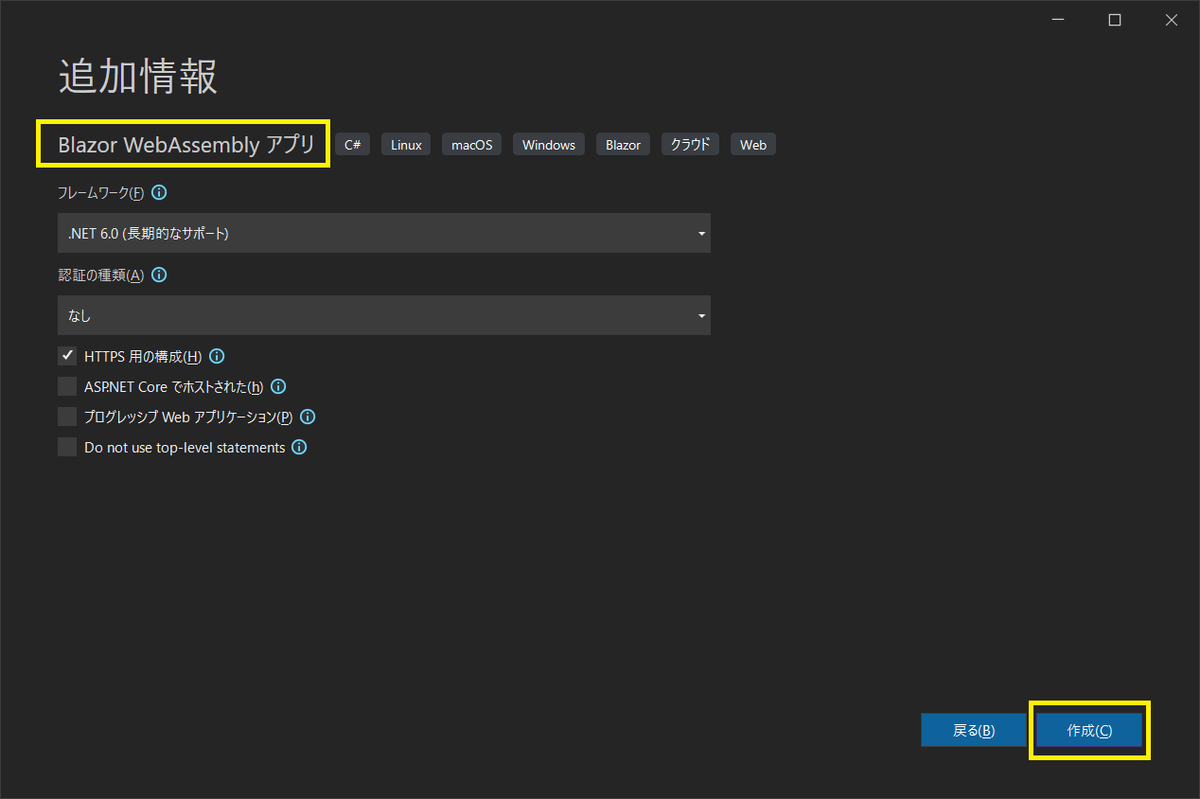Viewport: 1200px width, 799px height.
Task: Enable ASP.NET Core でホストされた checkbox
Action: [x=67, y=386]
